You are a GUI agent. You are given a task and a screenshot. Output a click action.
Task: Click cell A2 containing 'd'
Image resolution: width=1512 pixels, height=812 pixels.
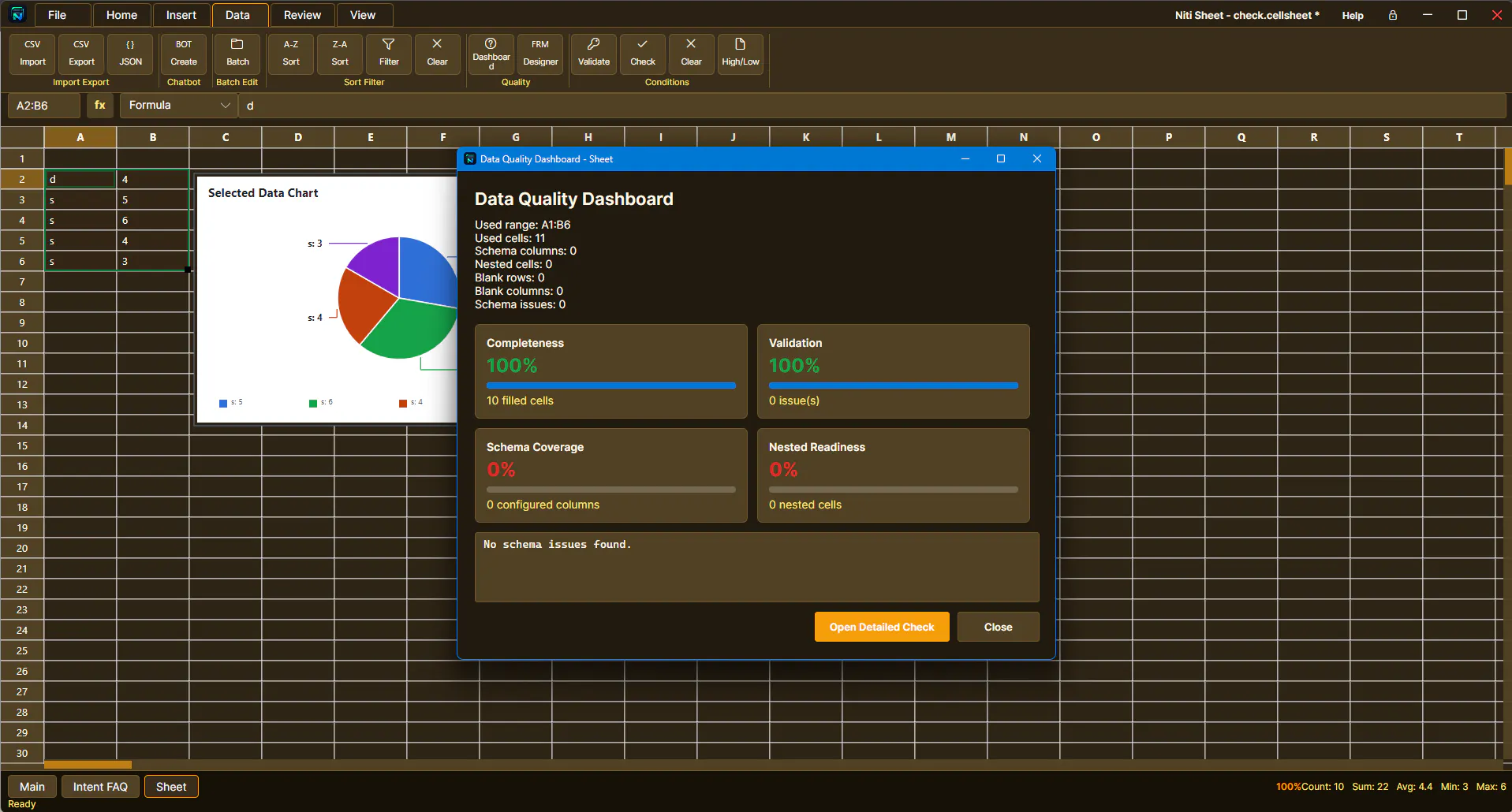coord(80,179)
